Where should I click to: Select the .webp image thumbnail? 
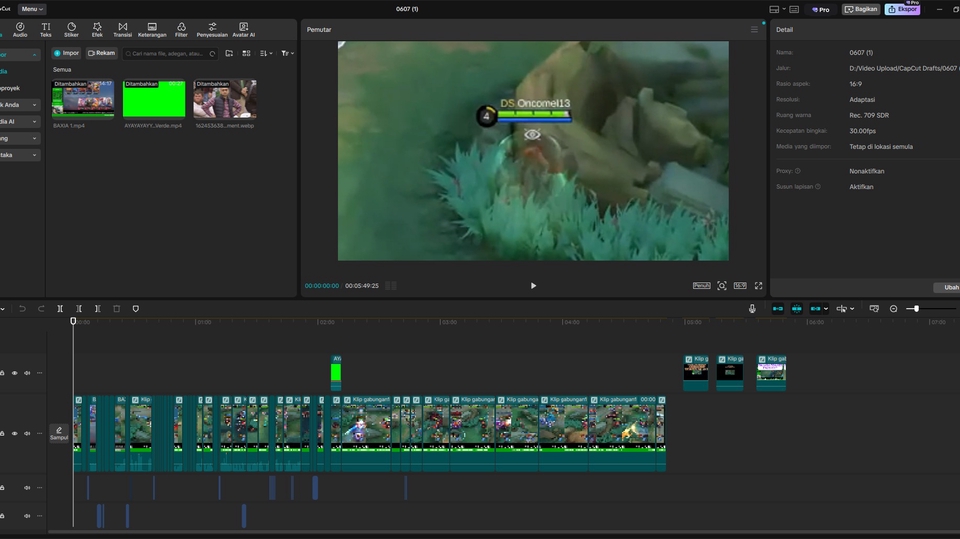pyautogui.click(x=225, y=98)
